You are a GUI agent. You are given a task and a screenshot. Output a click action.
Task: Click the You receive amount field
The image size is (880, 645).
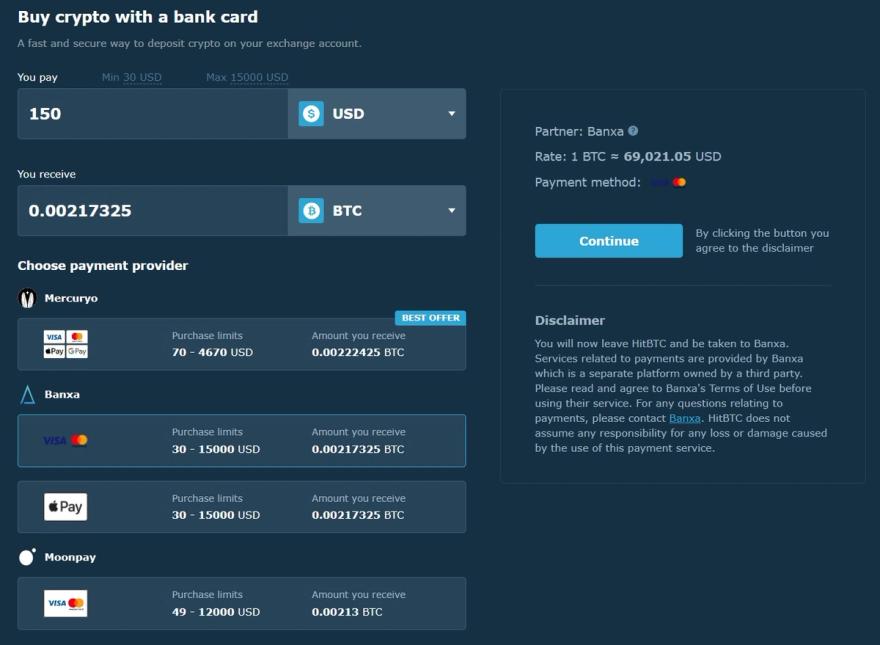pyautogui.click(x=153, y=211)
